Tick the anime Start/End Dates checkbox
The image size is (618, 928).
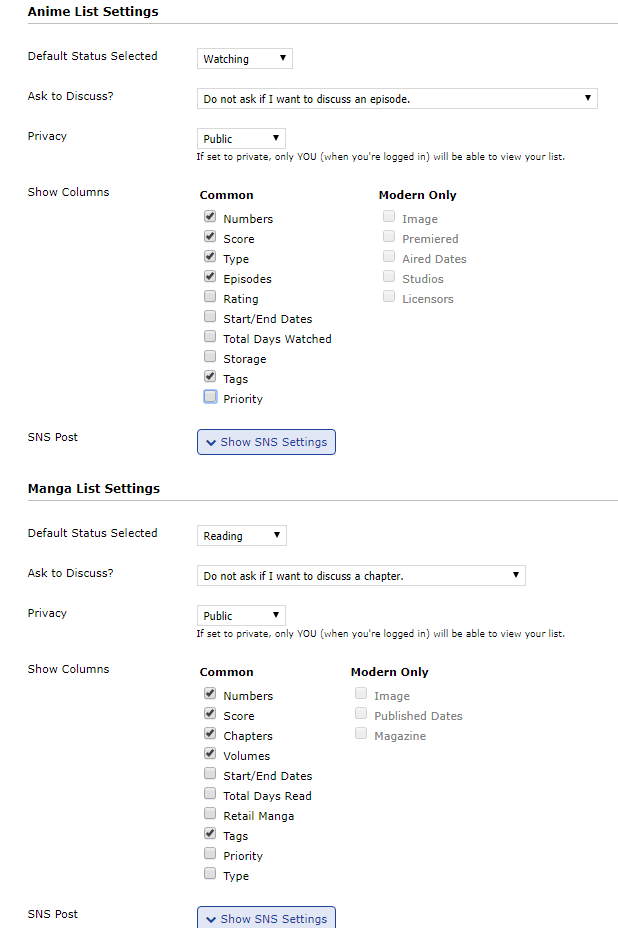pos(210,317)
